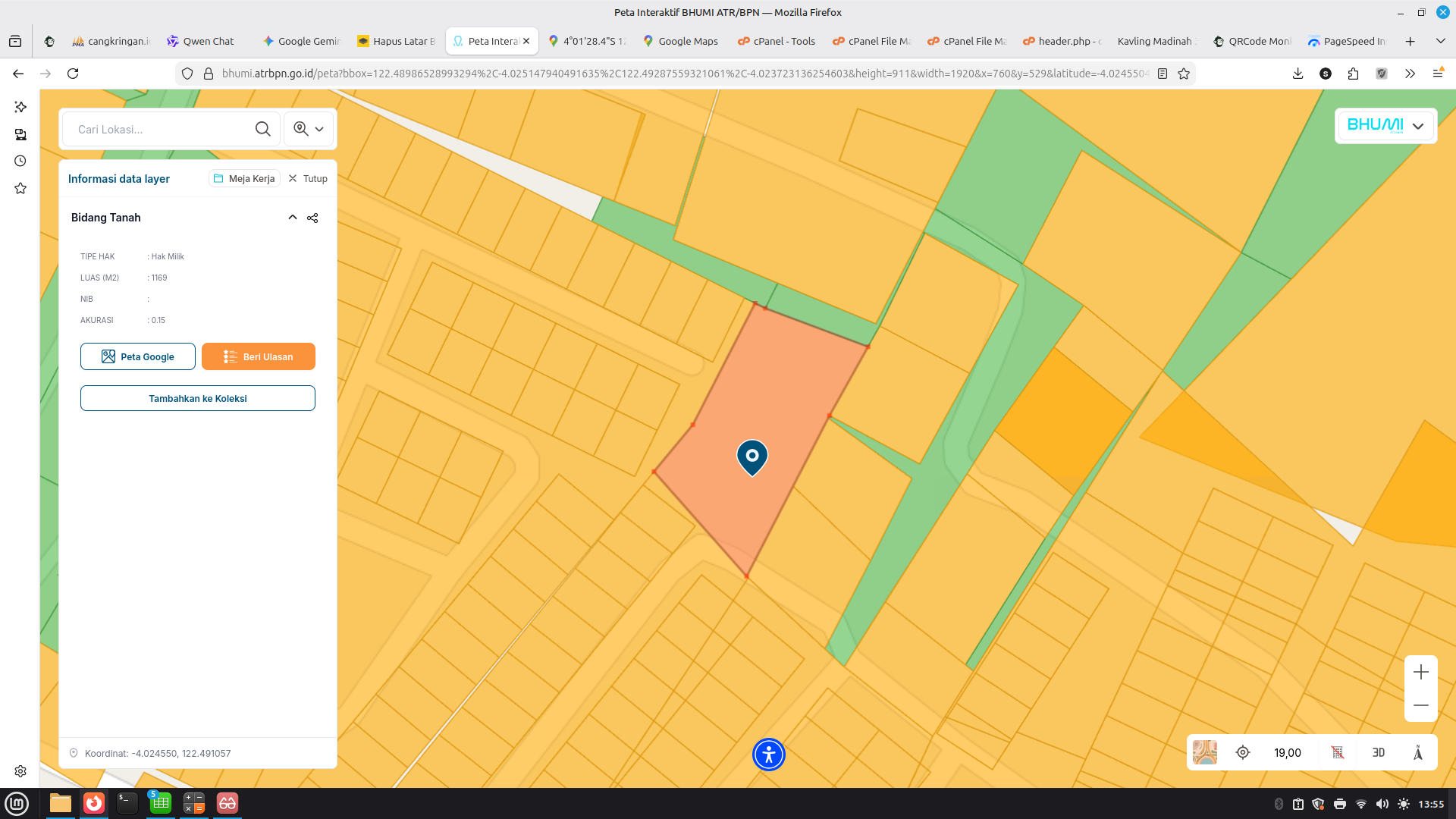Toggle the building layer off icon

(1338, 752)
